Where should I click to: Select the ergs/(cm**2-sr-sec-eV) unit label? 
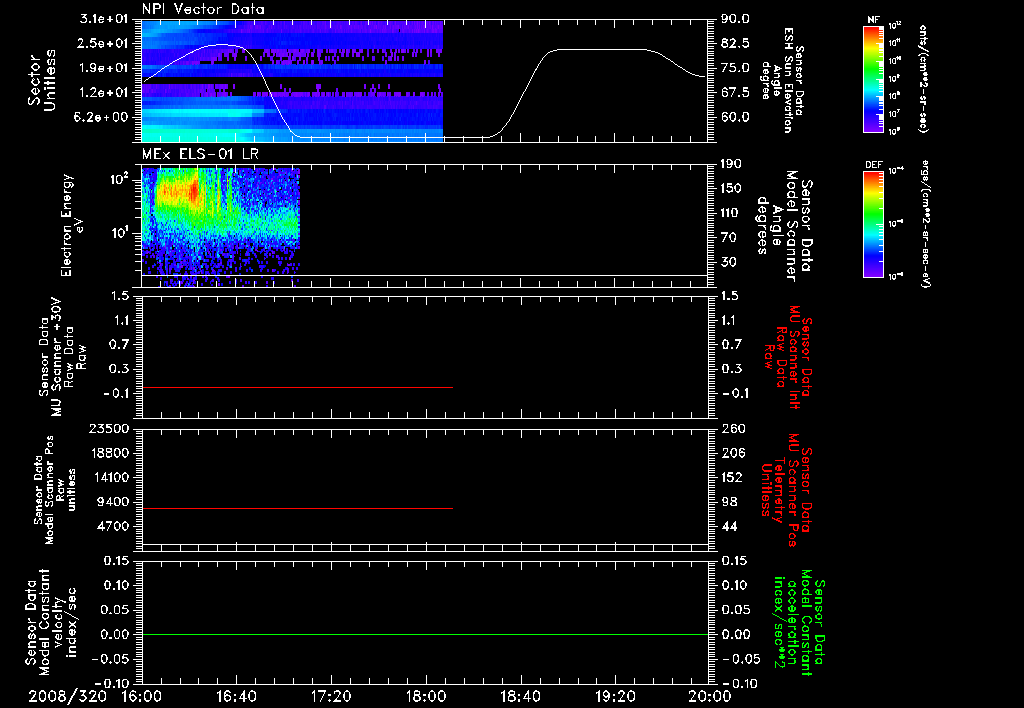click(925, 224)
